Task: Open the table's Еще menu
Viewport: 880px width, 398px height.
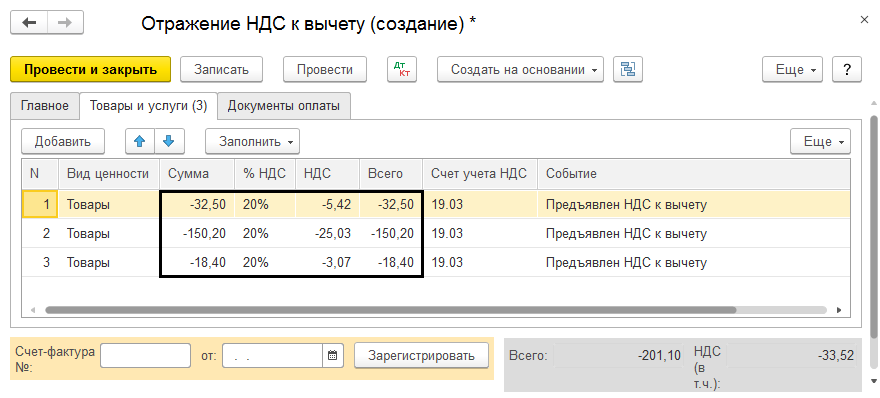Action: pyautogui.click(x=821, y=141)
